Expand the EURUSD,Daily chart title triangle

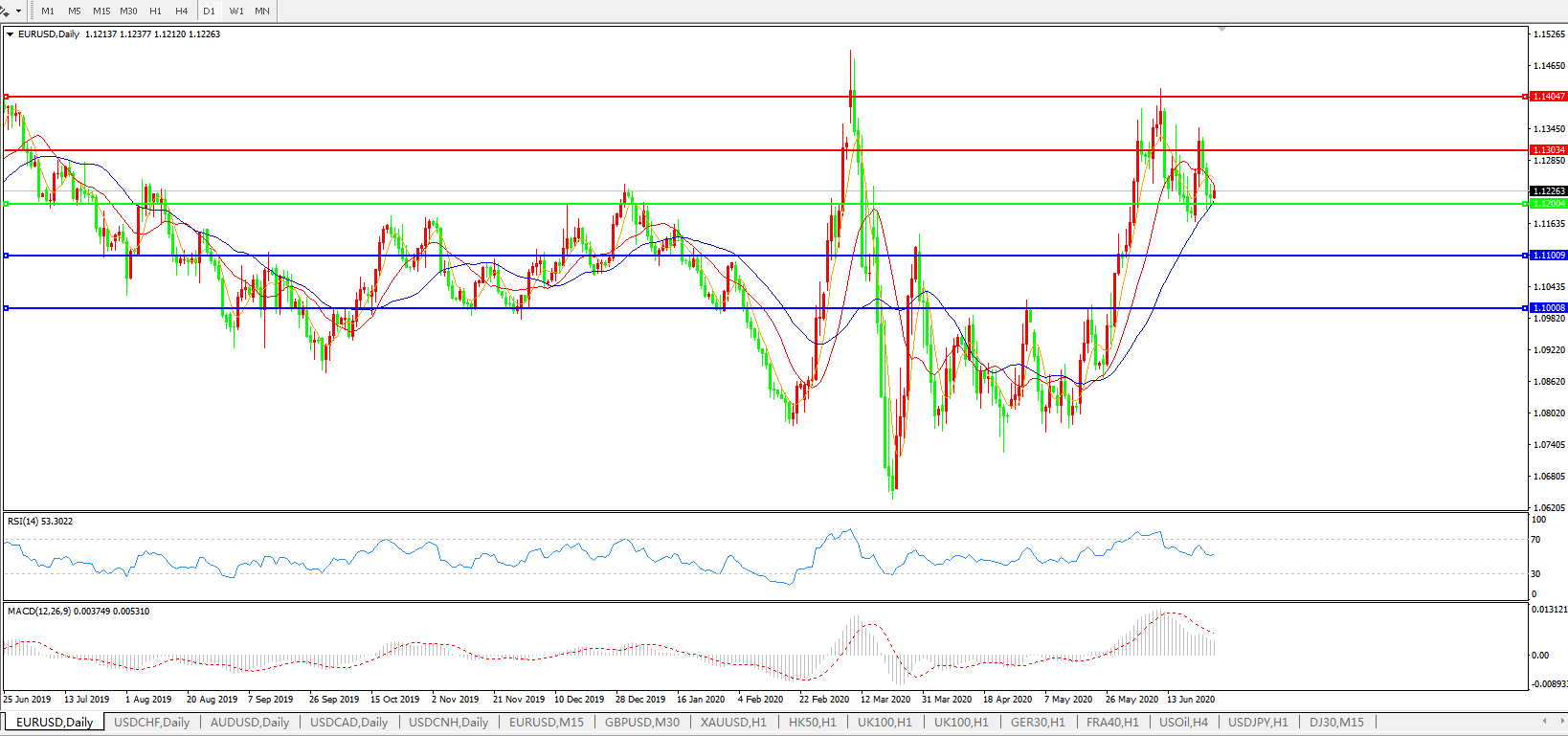click(x=11, y=34)
